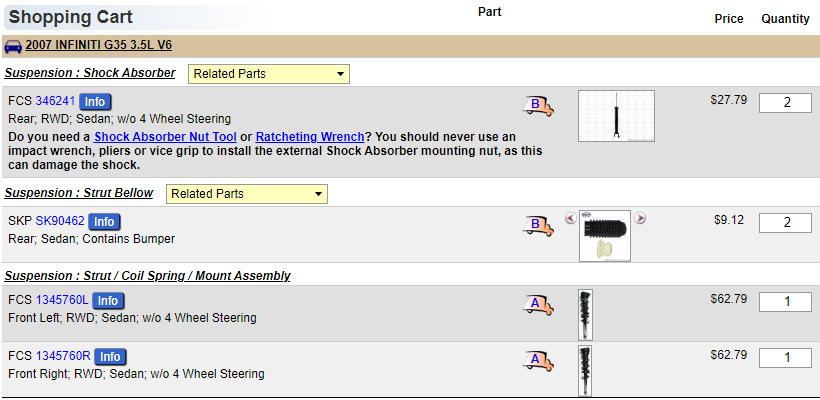Click the truck B icon for SKP SK90462
The image size is (820, 400).
point(537,225)
